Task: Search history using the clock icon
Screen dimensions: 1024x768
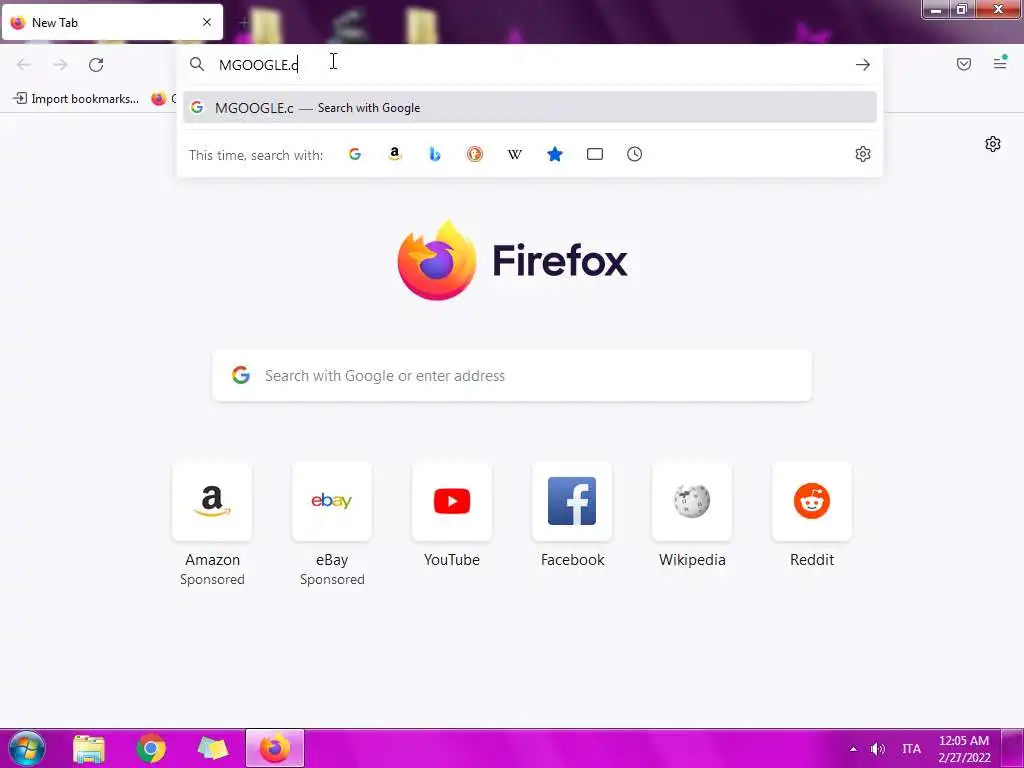Action: point(634,154)
